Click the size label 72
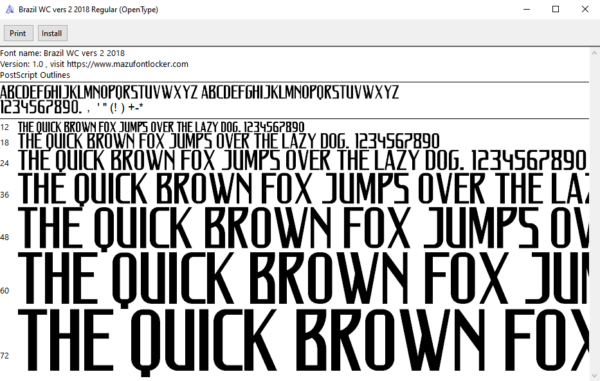The image size is (600, 381). pyautogui.click(x=4, y=356)
